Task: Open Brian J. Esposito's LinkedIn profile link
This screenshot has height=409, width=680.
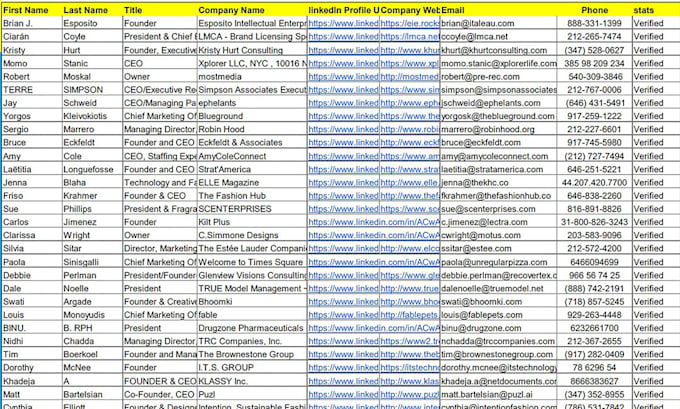Action: click(x=343, y=23)
